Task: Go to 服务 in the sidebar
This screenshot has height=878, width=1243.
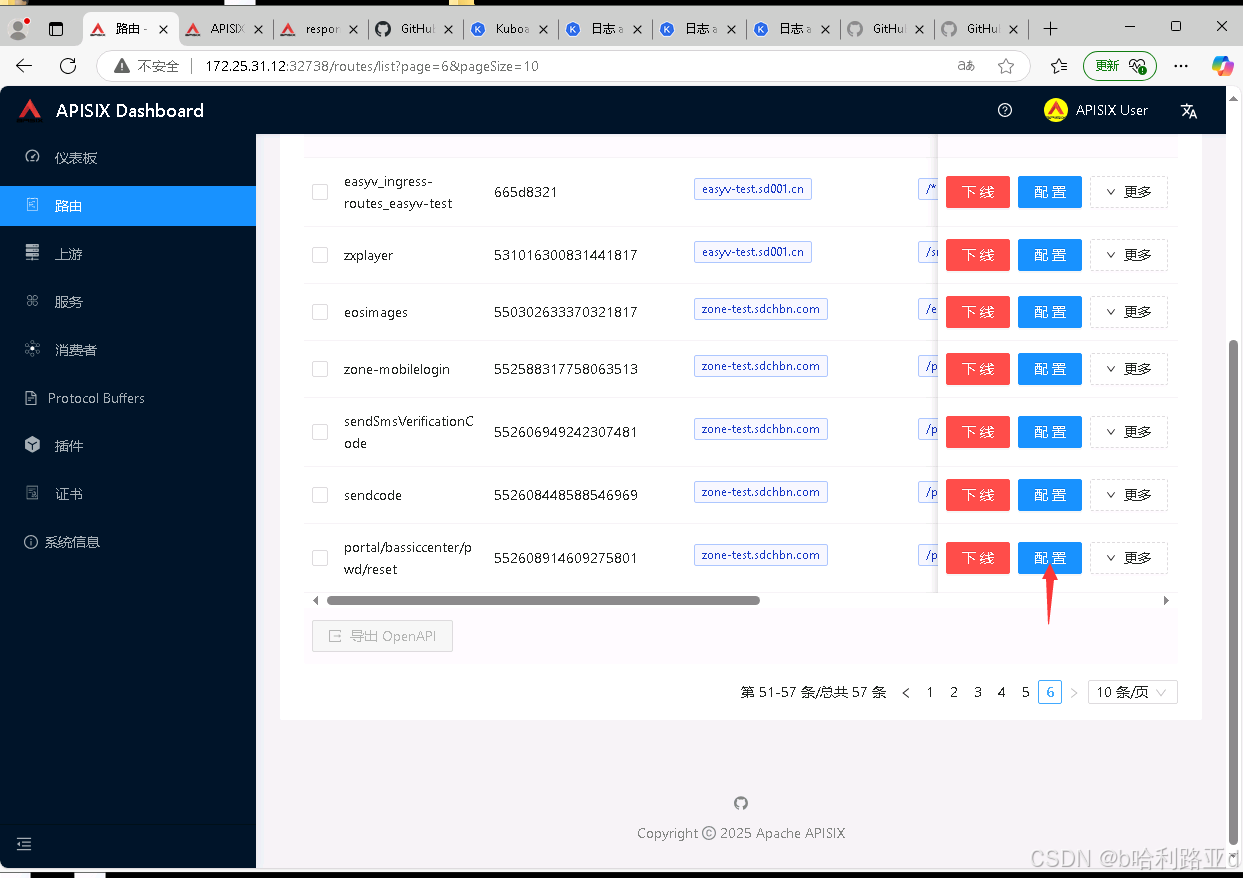Action: coord(128,302)
